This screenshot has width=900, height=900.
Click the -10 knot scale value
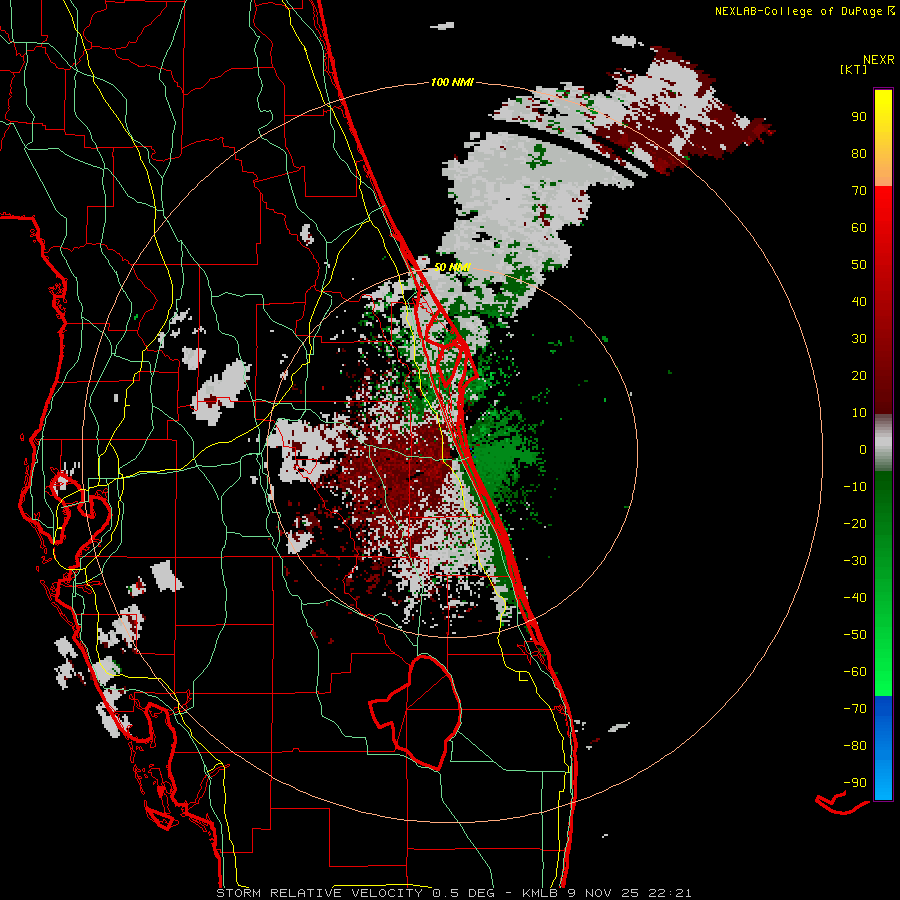[x=855, y=487]
